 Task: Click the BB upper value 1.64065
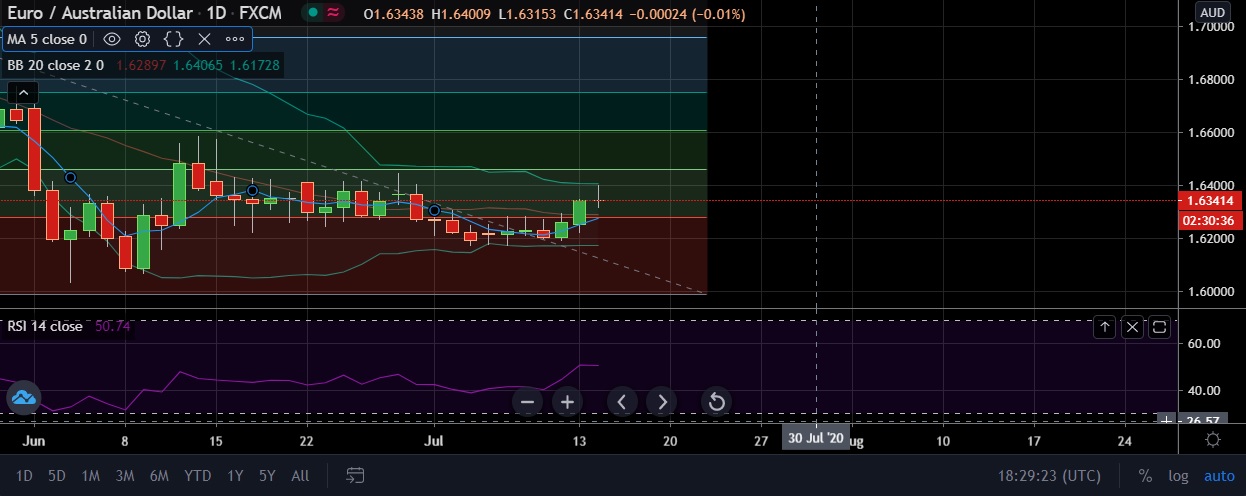(199, 65)
